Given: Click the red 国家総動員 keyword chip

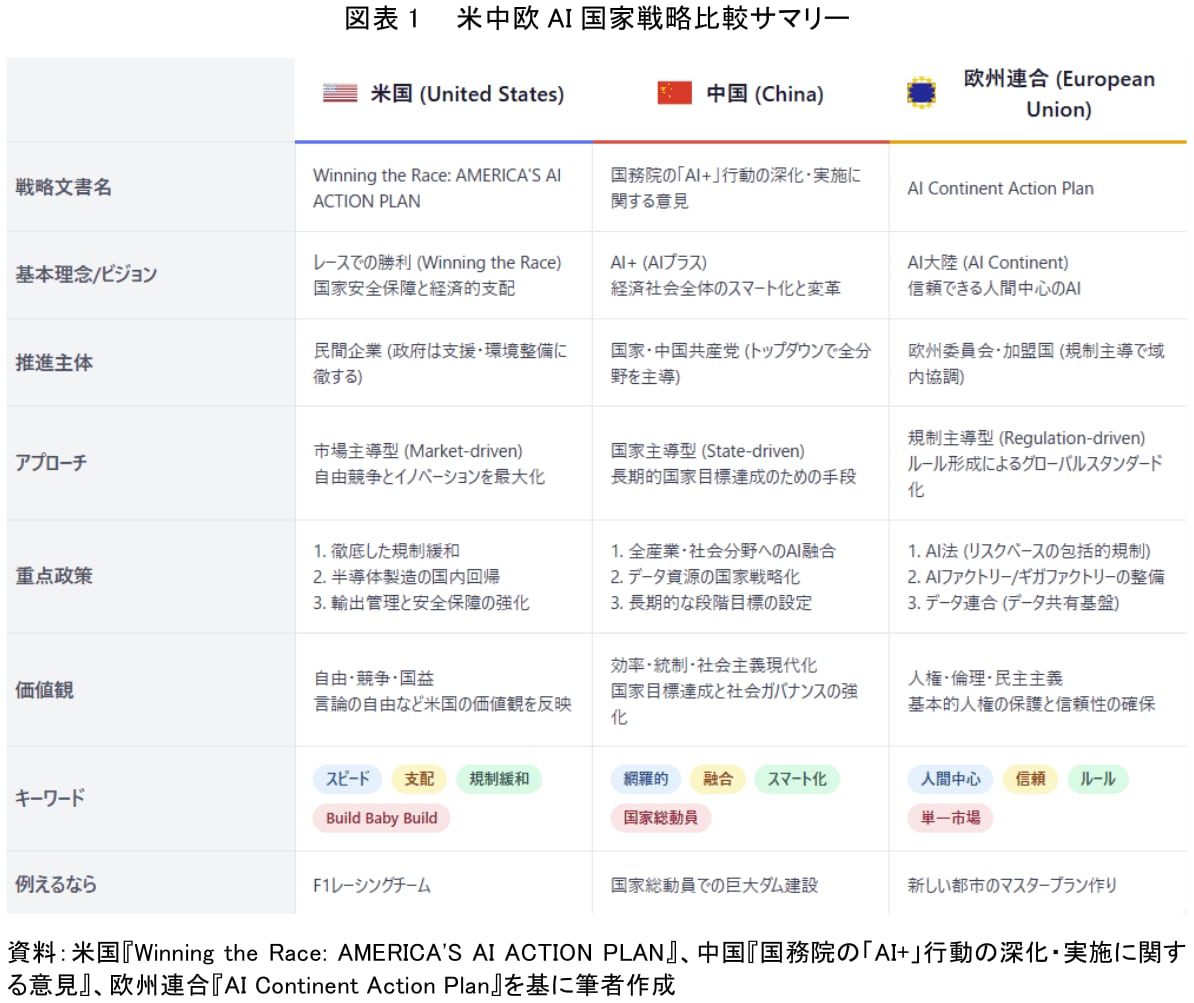Looking at the screenshot, I should pyautogui.click(x=660, y=818).
